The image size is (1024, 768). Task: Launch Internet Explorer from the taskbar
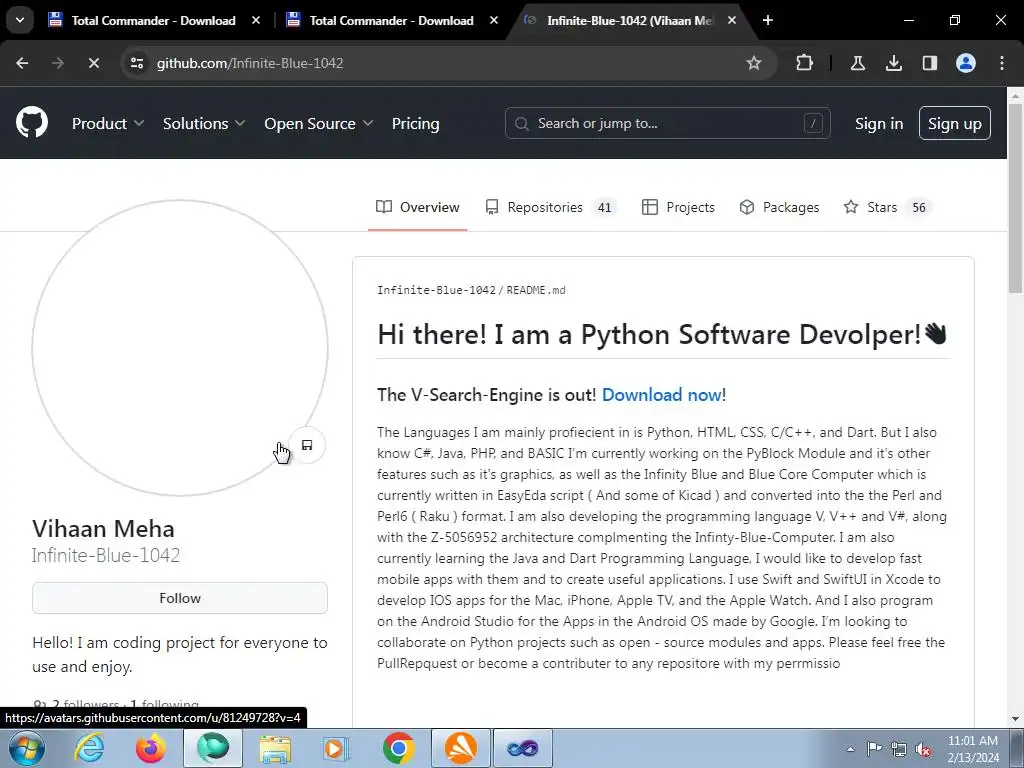click(89, 748)
